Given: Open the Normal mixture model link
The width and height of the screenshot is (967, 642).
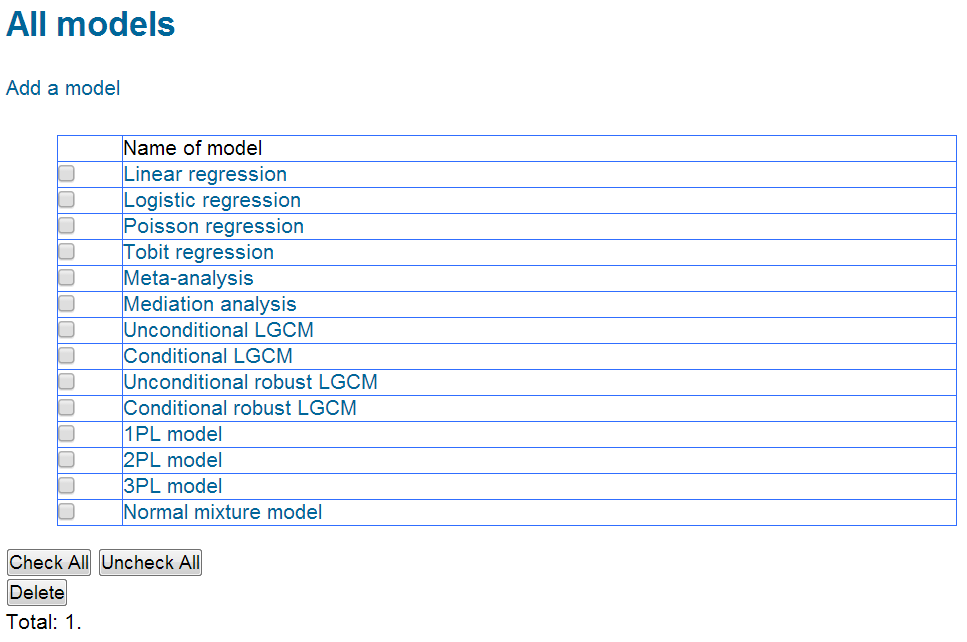Looking at the screenshot, I should point(223,512).
